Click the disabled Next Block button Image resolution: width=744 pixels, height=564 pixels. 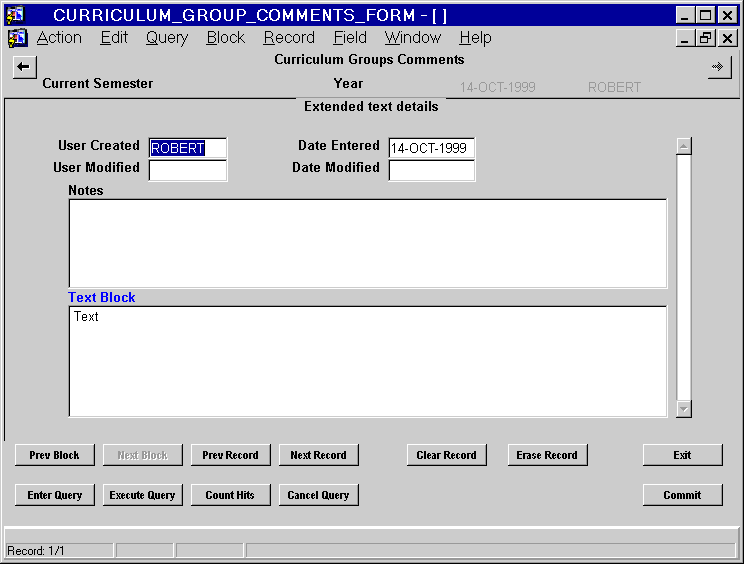pyautogui.click(x=142, y=455)
